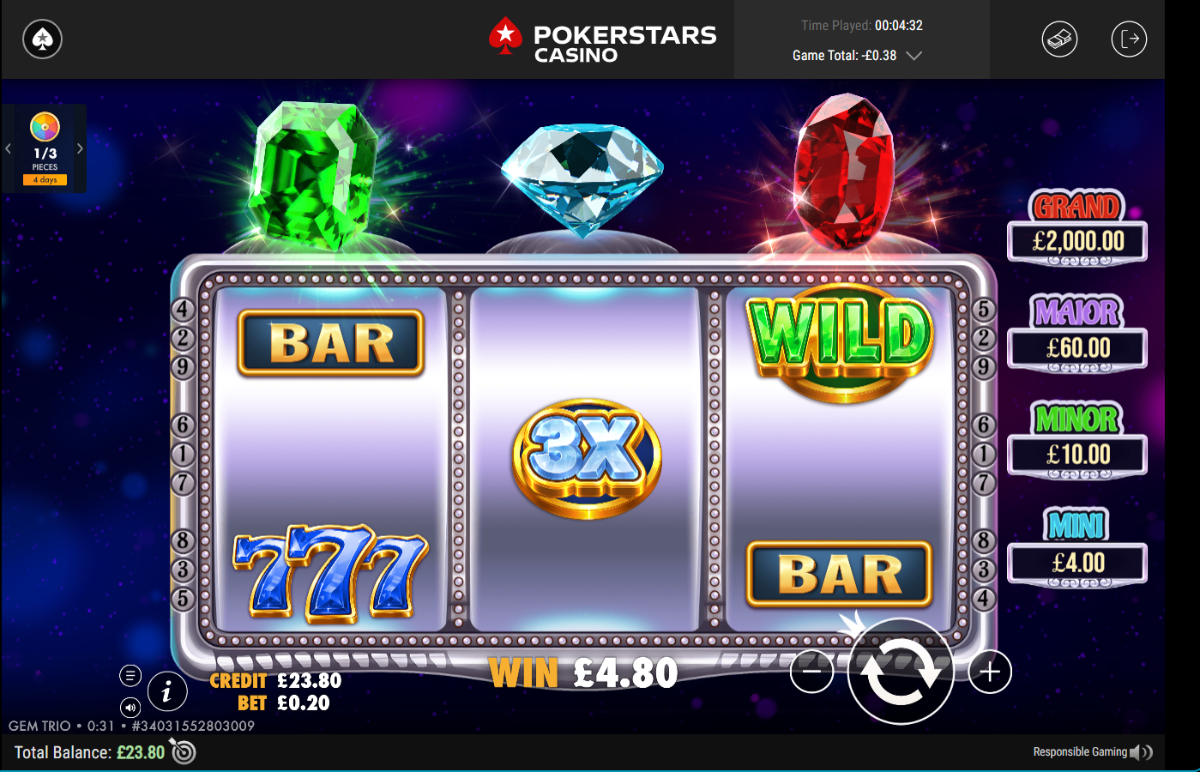Image resolution: width=1200 pixels, height=772 pixels.
Task: Click the PokerStars Casino logo
Action: point(603,41)
